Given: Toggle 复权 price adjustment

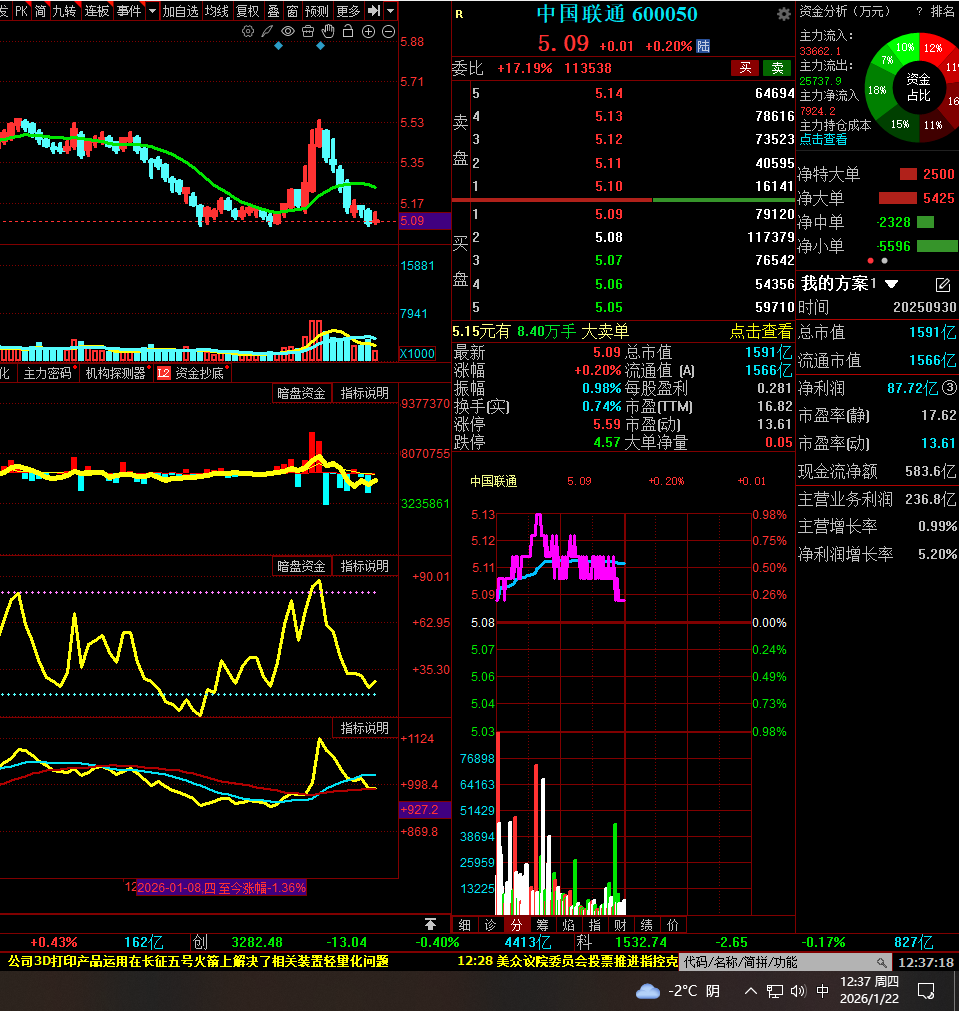Looking at the screenshot, I should coord(248,11).
